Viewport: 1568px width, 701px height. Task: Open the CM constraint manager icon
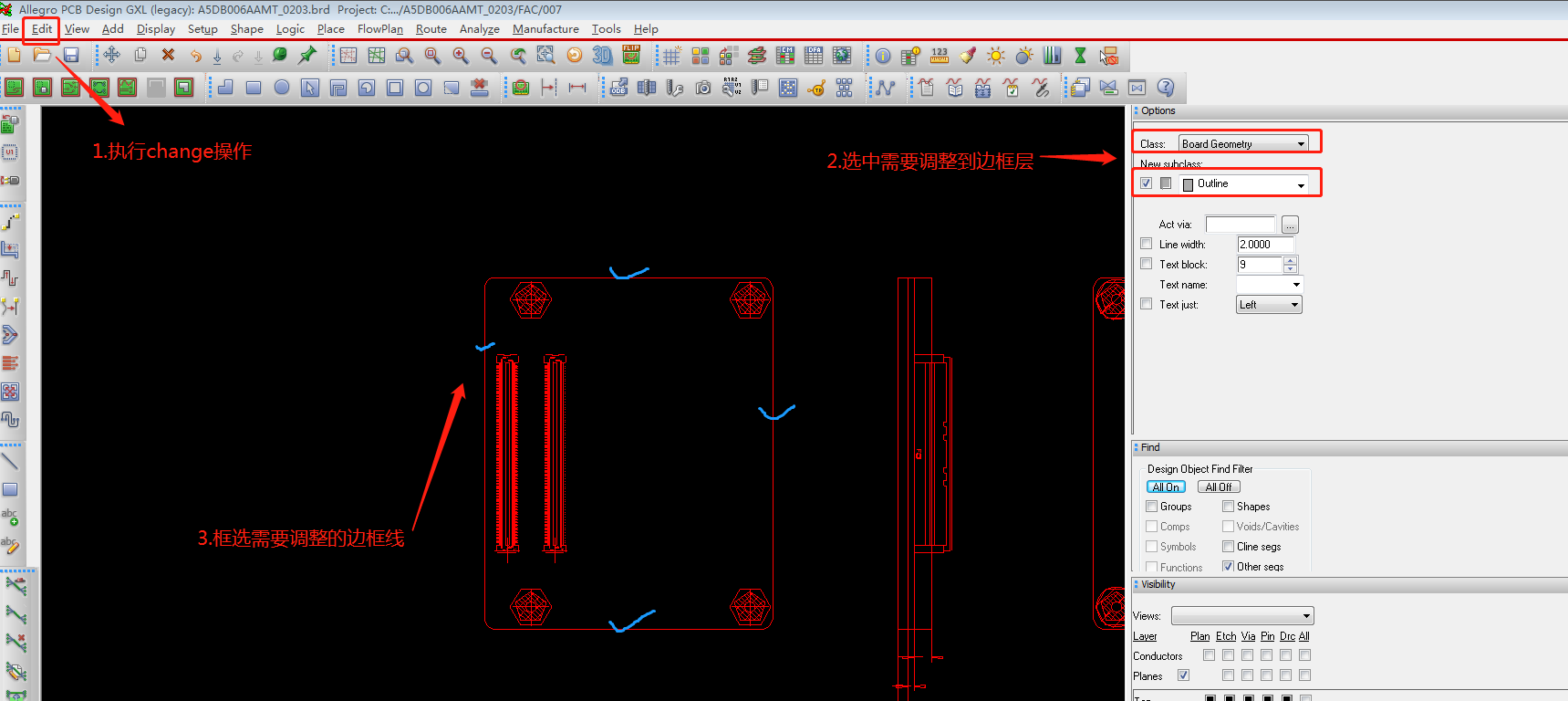(x=784, y=56)
